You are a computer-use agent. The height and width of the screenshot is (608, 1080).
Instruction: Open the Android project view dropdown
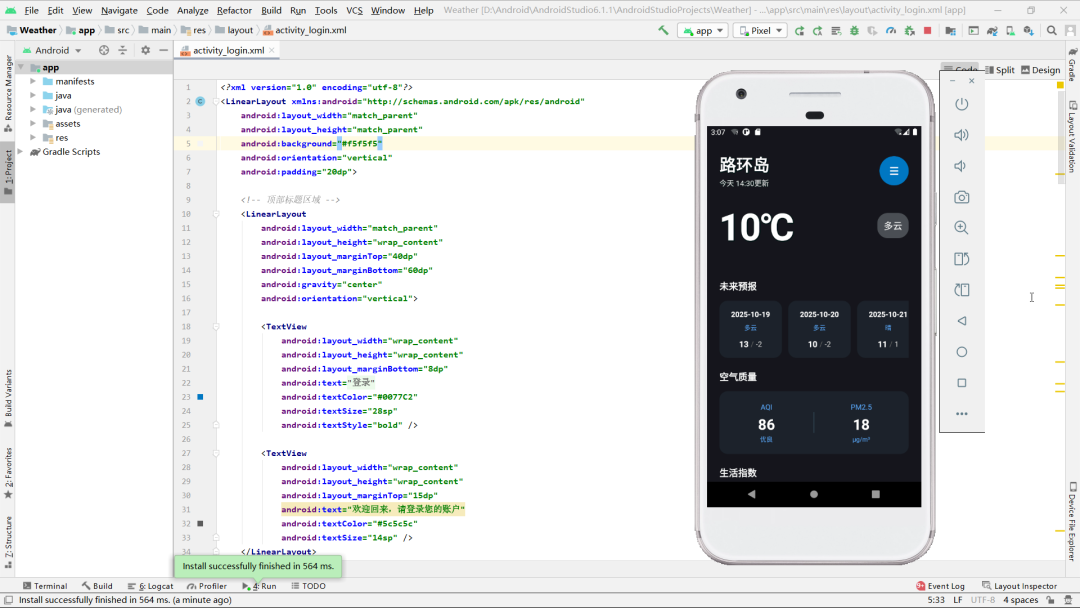52,50
